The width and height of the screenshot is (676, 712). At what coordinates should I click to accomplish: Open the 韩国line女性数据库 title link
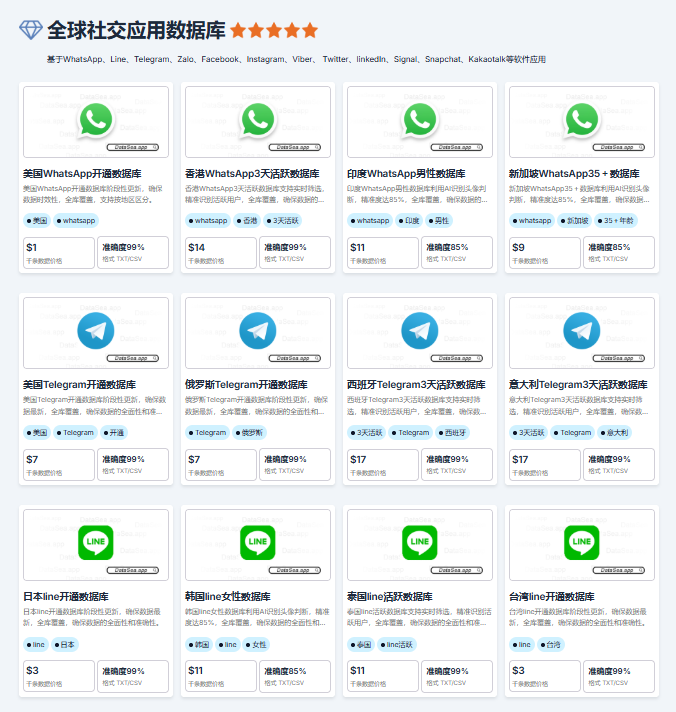click(x=228, y=596)
